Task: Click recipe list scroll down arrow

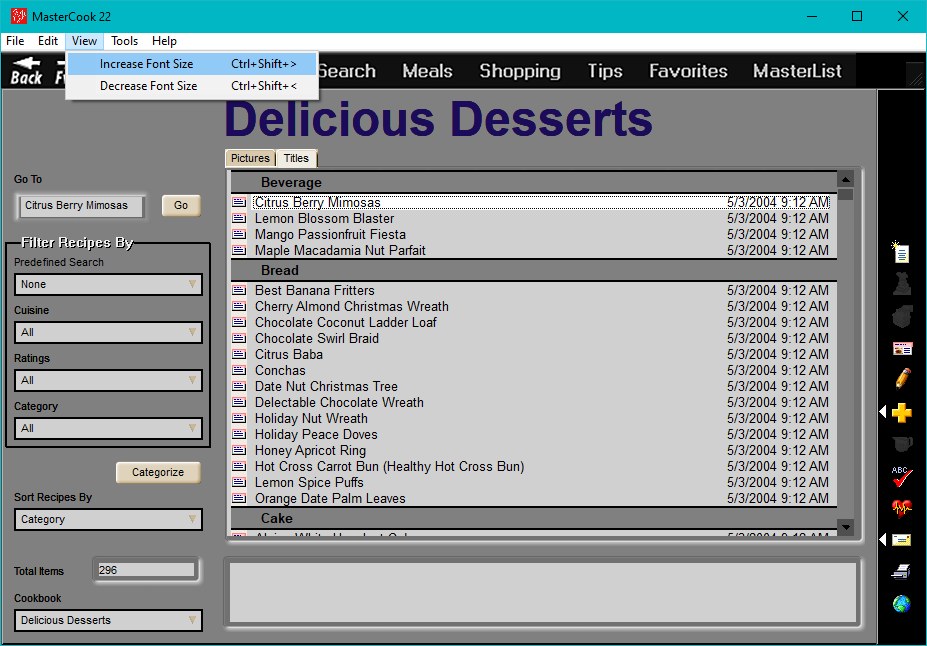Action: point(845,527)
